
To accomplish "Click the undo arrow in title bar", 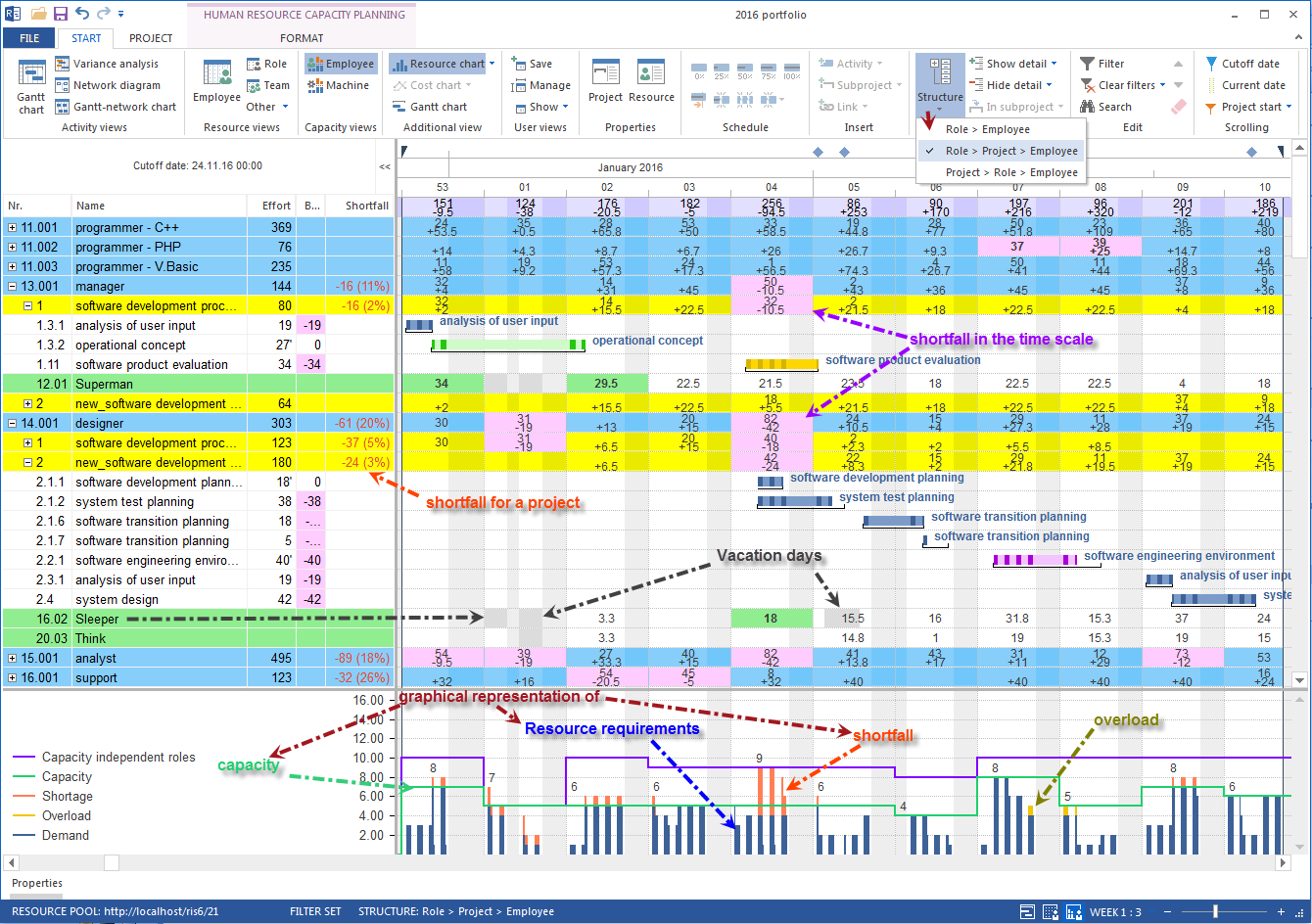I will (82, 14).
